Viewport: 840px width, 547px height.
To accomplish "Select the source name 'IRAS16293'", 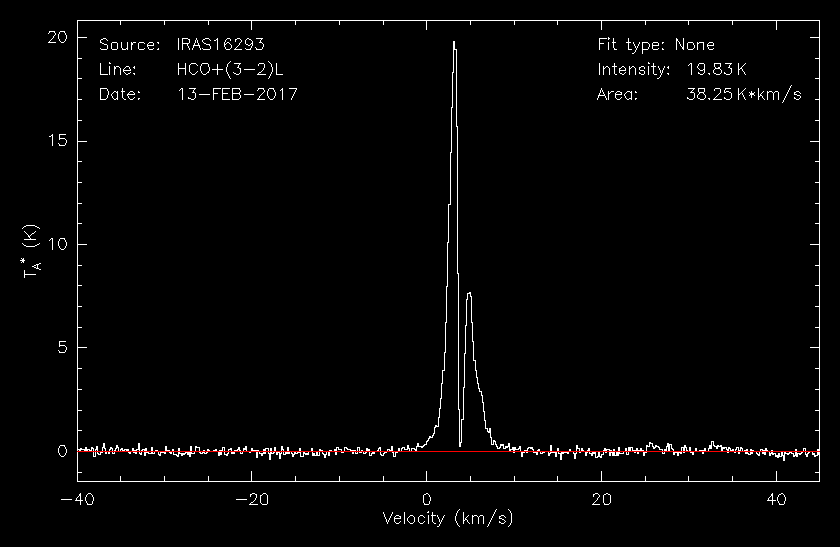I will (x=220, y=44).
